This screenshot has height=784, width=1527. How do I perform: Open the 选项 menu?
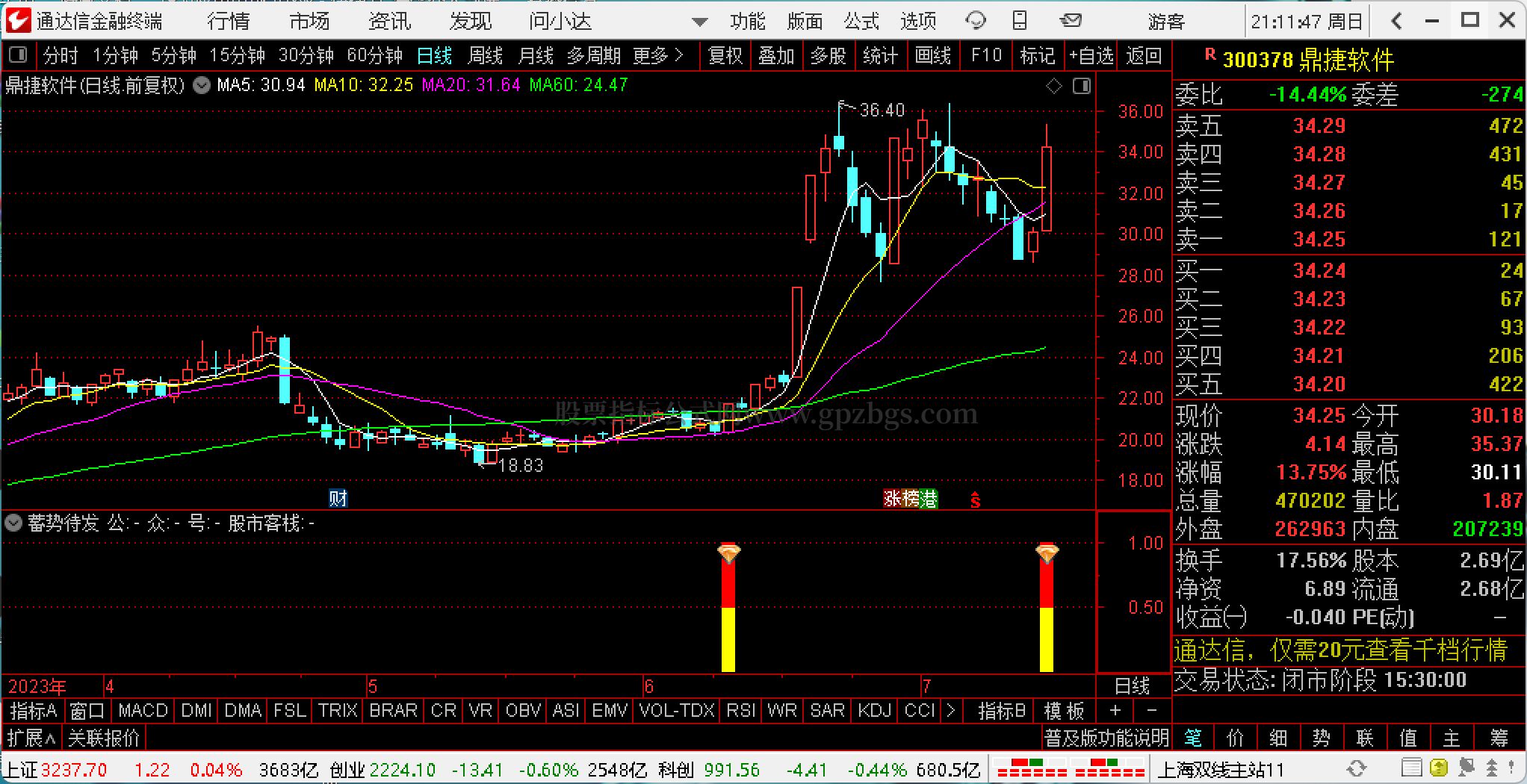pos(919,21)
